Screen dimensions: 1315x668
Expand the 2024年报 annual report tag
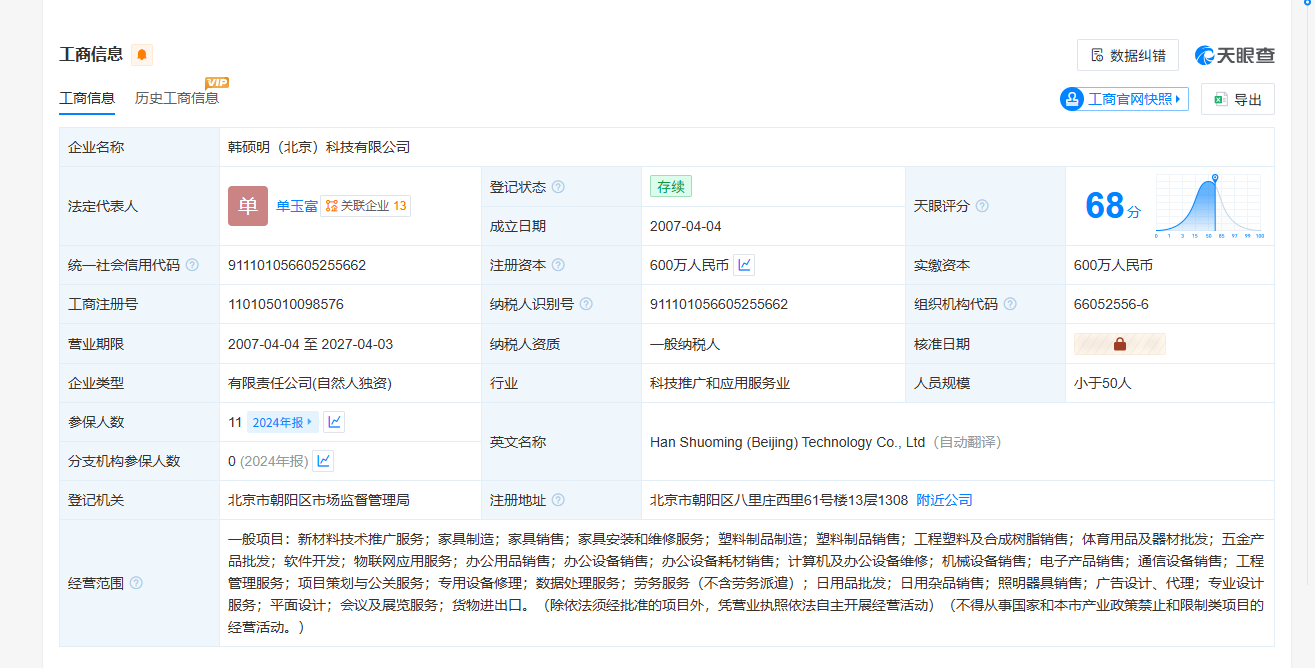[x=282, y=422]
